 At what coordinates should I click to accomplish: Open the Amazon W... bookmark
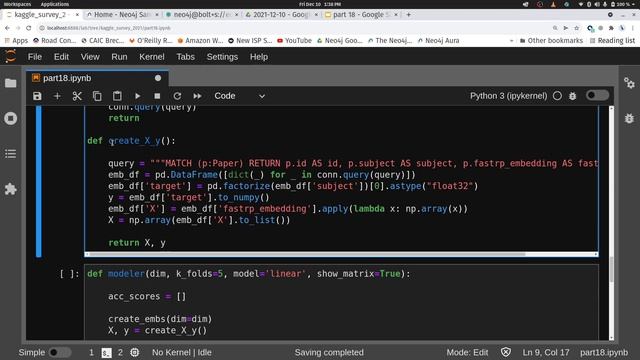tap(200, 40)
